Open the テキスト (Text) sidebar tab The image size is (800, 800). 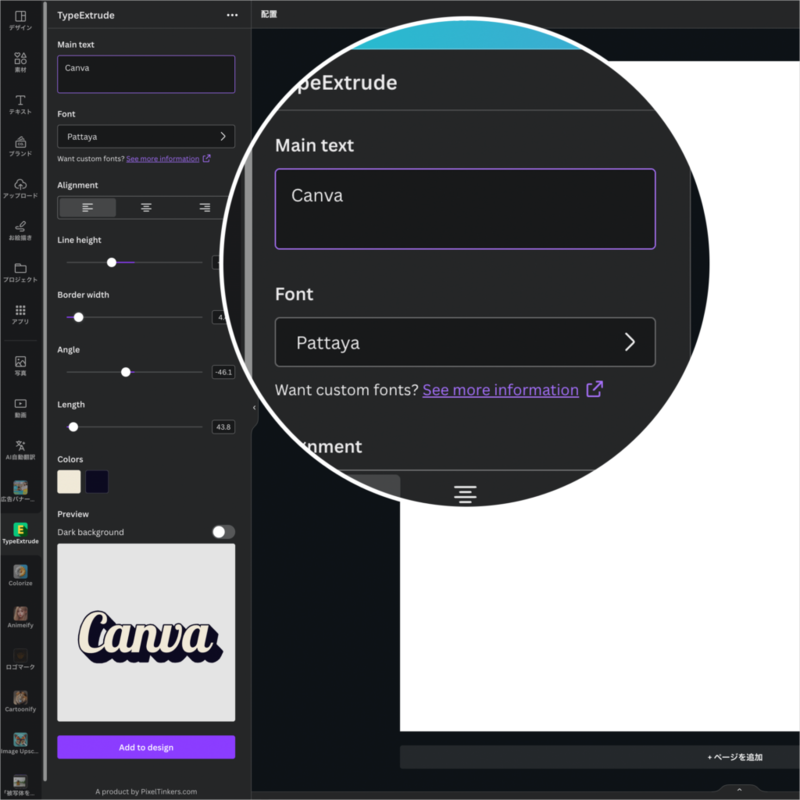point(20,105)
